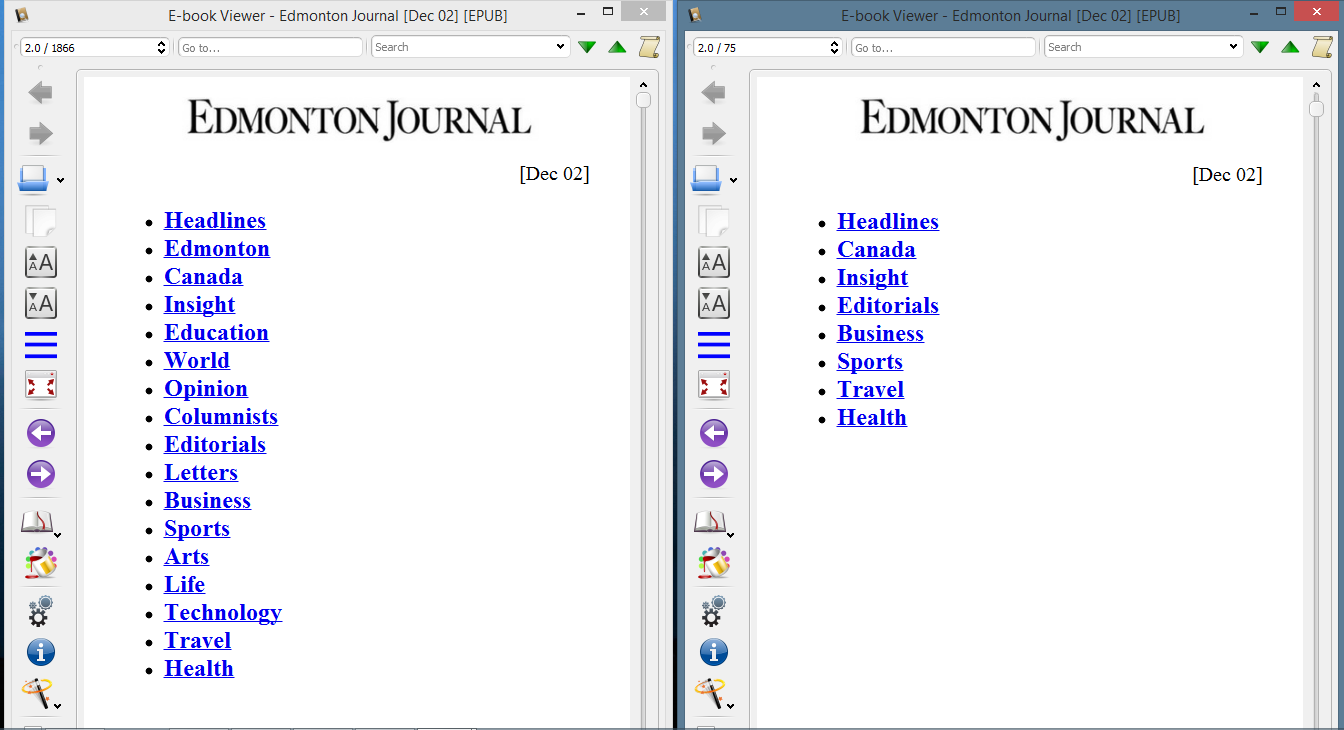Toggle full screen in left viewer
This screenshot has height=730, width=1344.
41,385
